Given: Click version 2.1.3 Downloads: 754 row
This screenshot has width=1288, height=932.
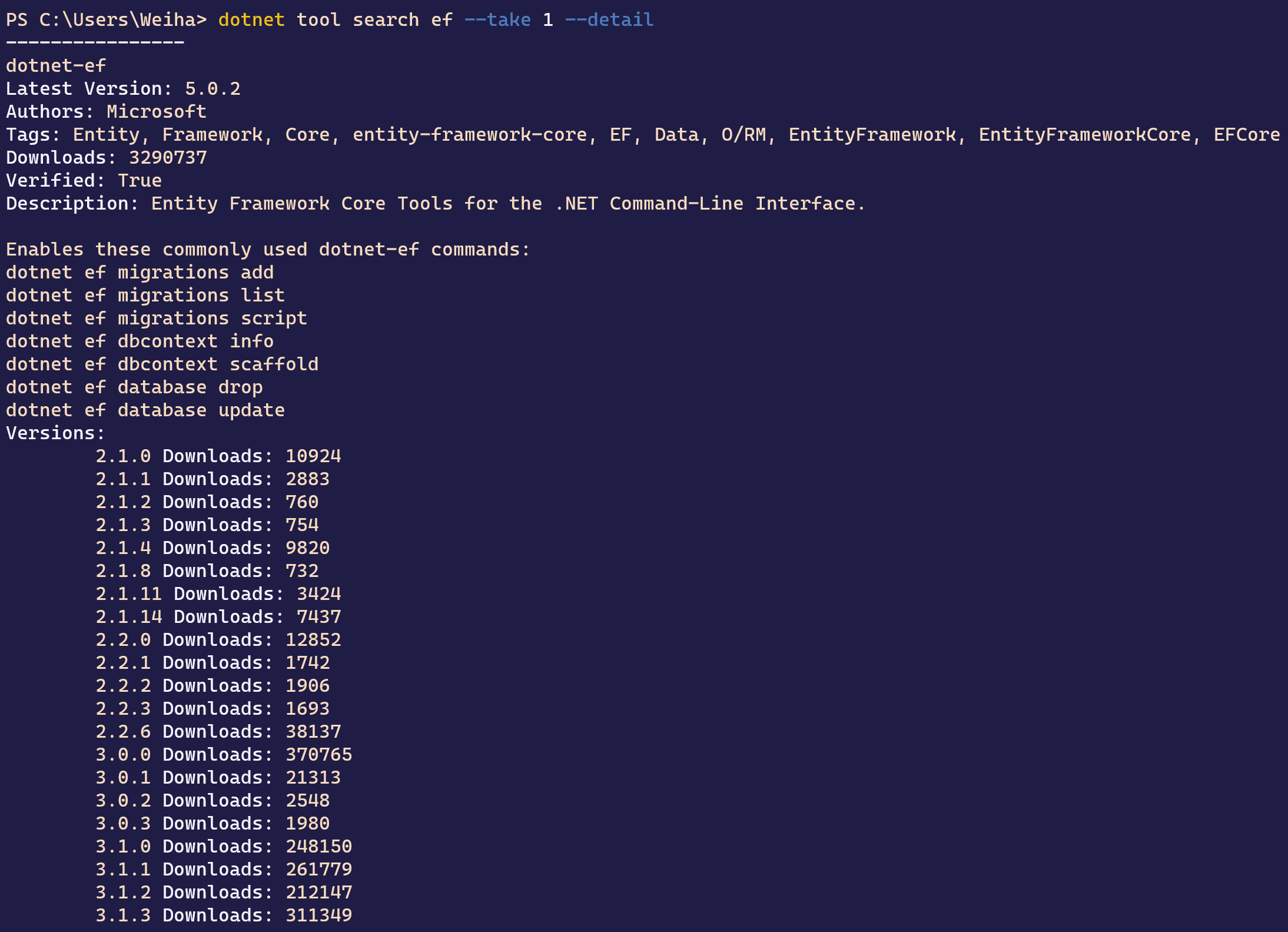Looking at the screenshot, I should [x=207, y=525].
